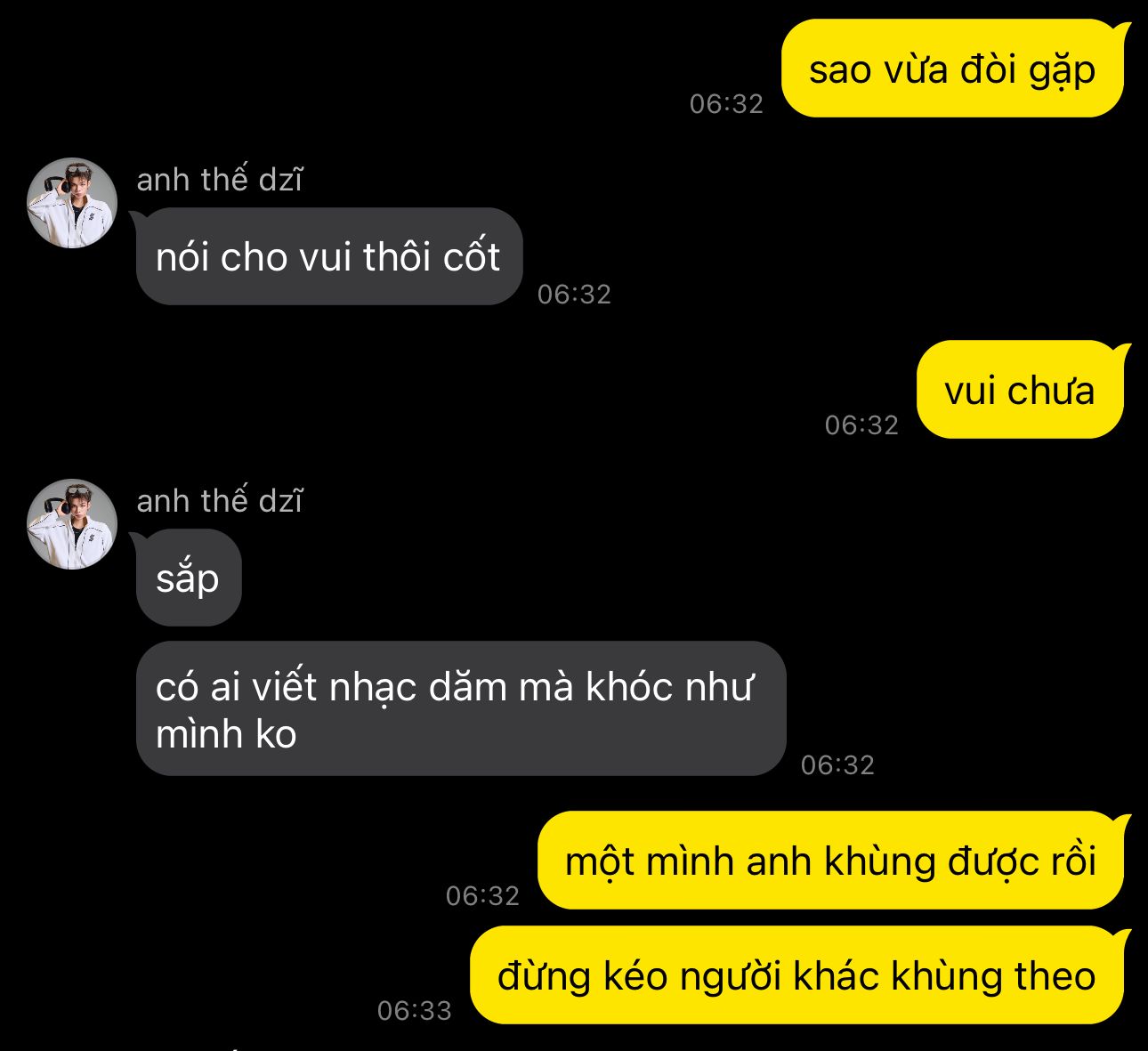The width and height of the screenshot is (1148, 1051).
Task: Tap the bubble "đừng kéo người khác khùng theo"
Action: (796, 974)
